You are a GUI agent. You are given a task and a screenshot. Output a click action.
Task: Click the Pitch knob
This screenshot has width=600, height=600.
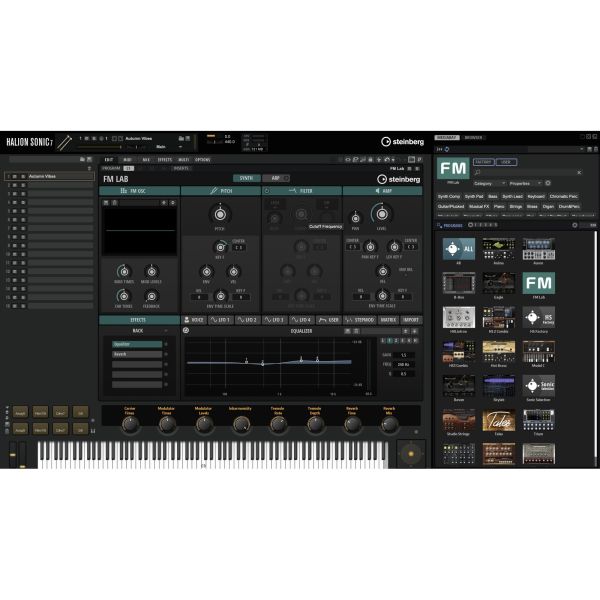[x=220, y=215]
